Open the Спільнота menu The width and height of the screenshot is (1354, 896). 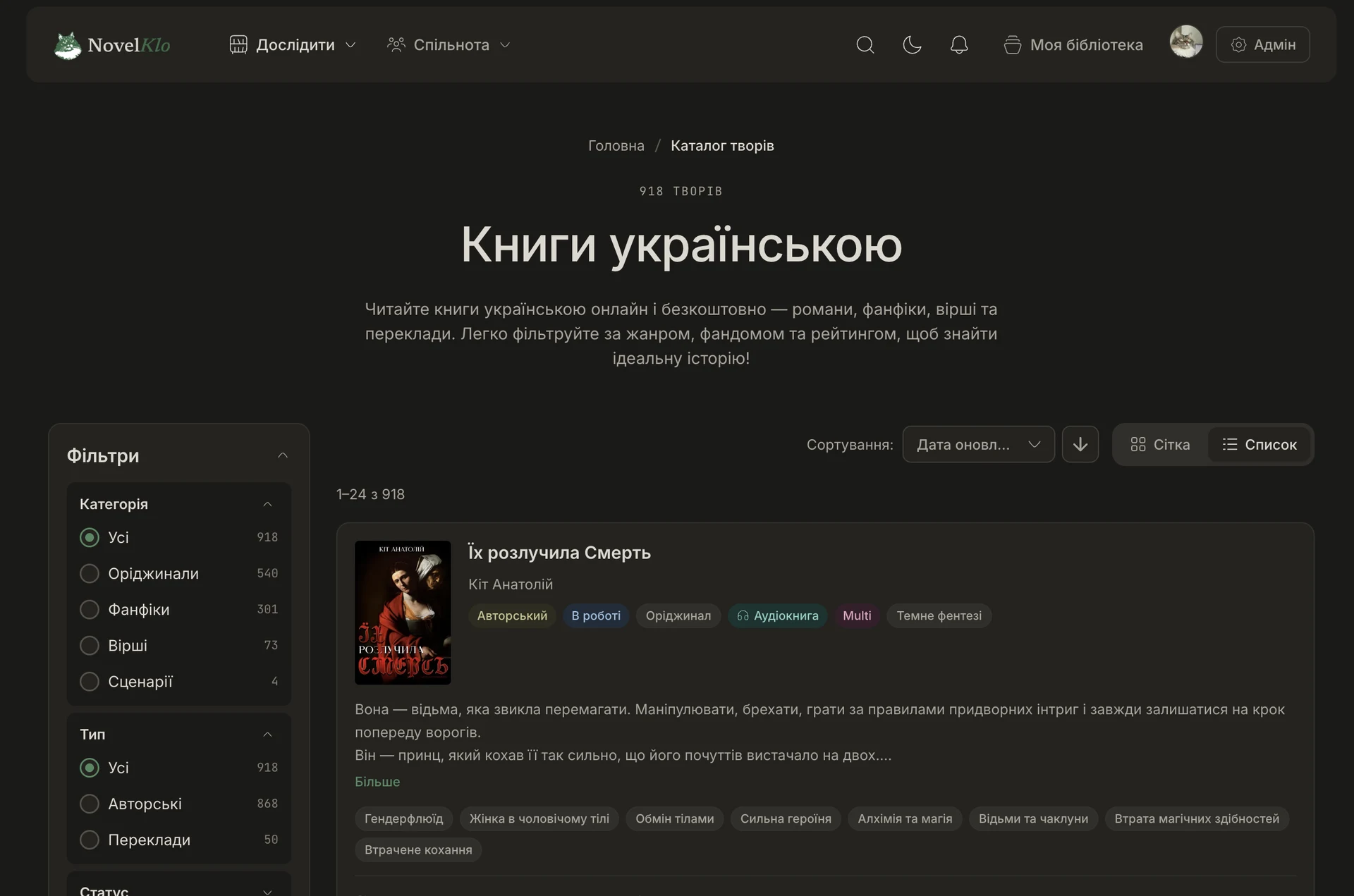(449, 45)
